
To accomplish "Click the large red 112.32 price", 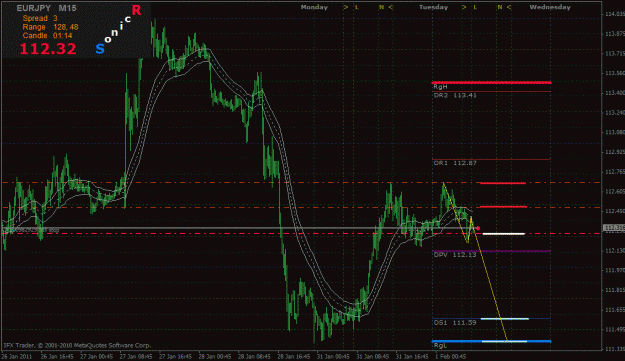I will [x=48, y=49].
